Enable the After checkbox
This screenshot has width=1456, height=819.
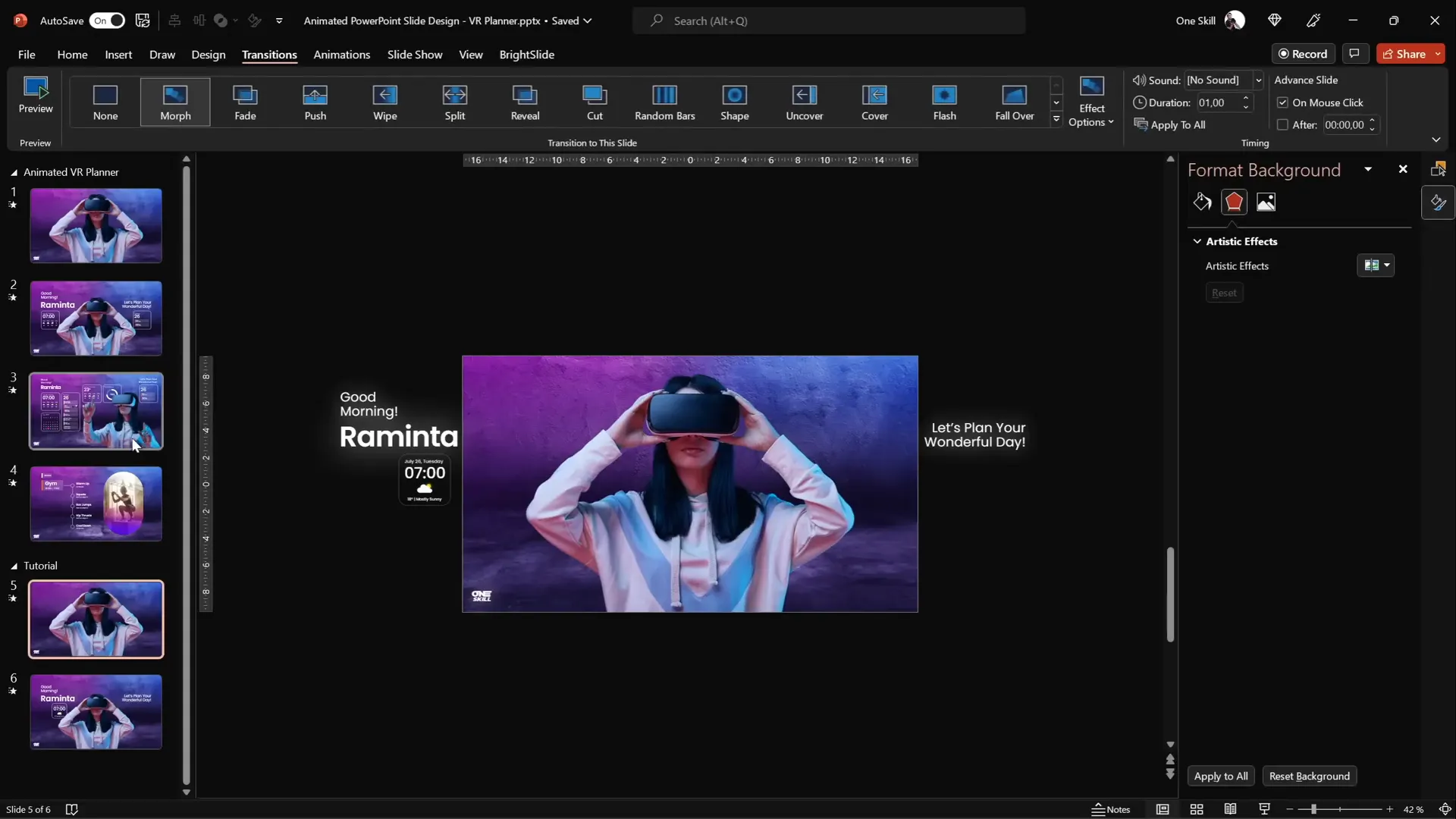(1282, 124)
